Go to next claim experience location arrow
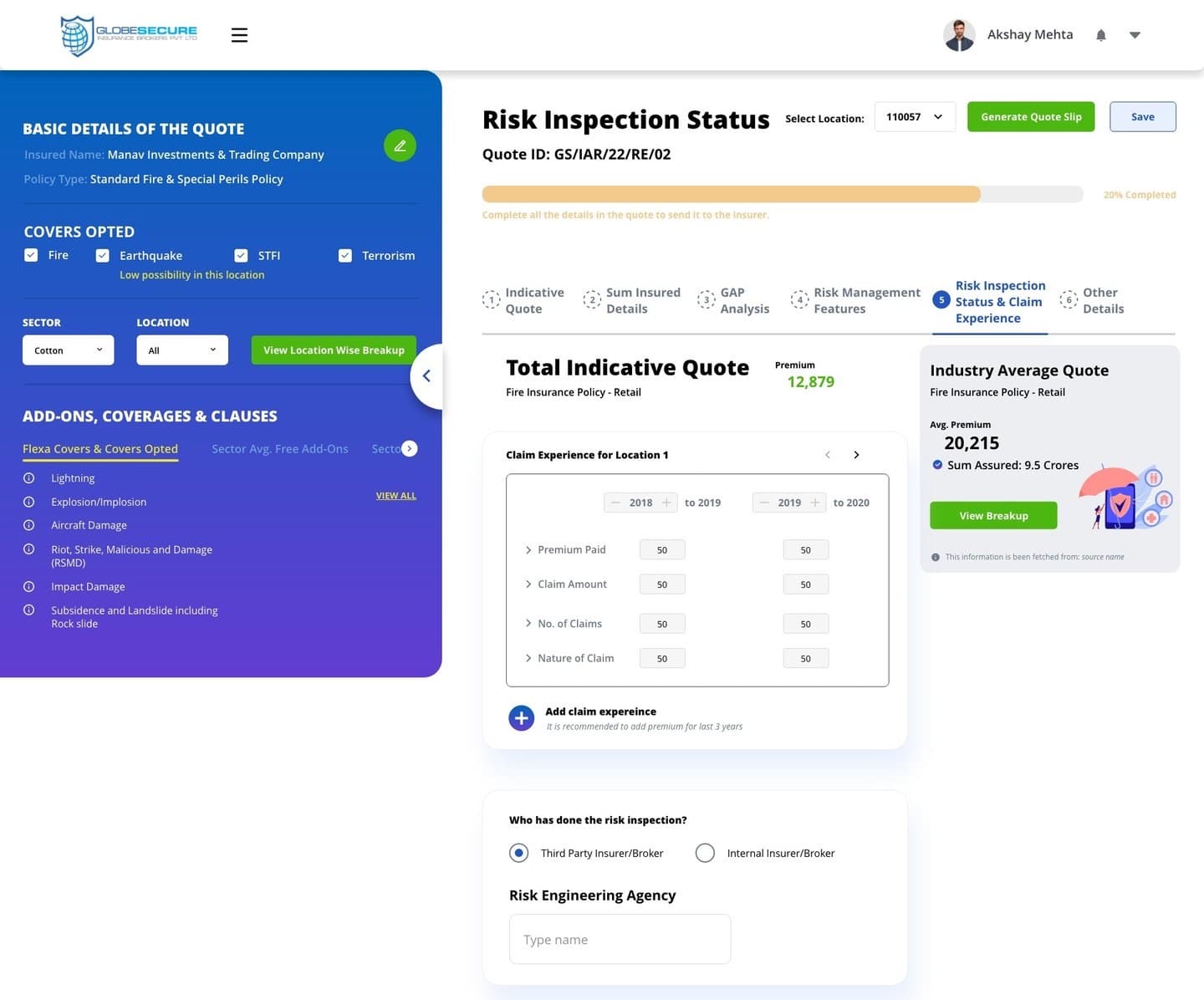Viewport: 1204px width, 1000px height. (x=856, y=455)
